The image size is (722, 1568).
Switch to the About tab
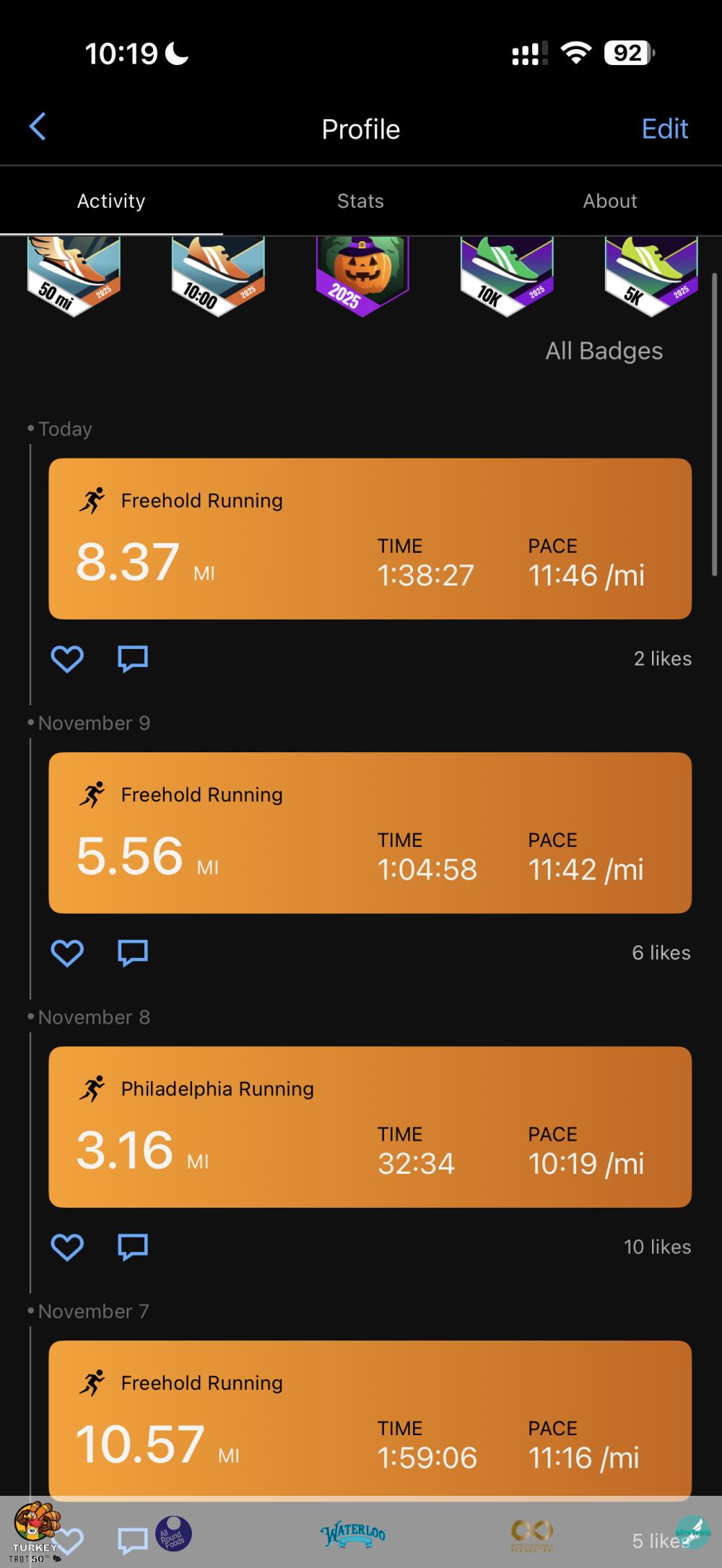click(x=610, y=201)
